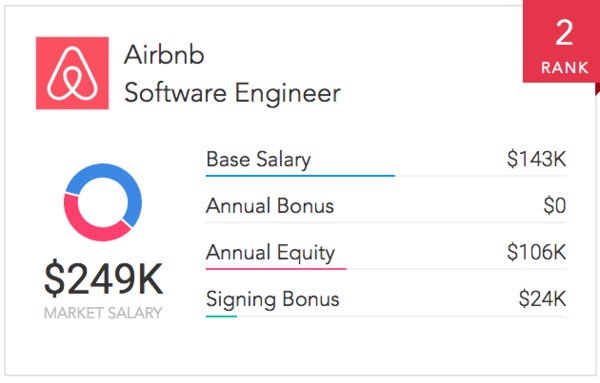Click the $249K market salary total
Image resolution: width=600 pixels, height=383 pixels.
[103, 279]
